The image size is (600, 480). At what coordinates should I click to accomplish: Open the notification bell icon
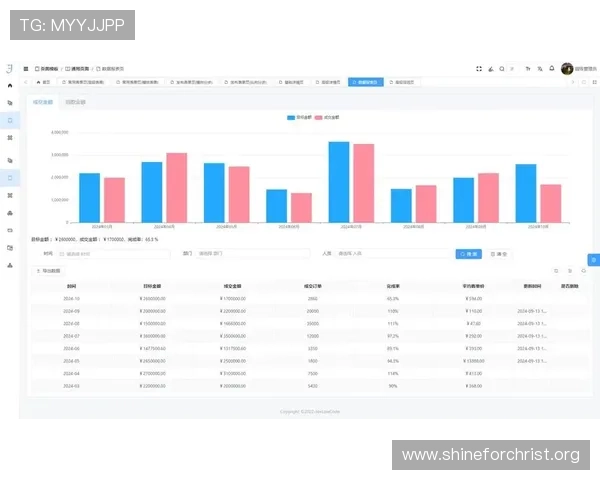[x=552, y=69]
